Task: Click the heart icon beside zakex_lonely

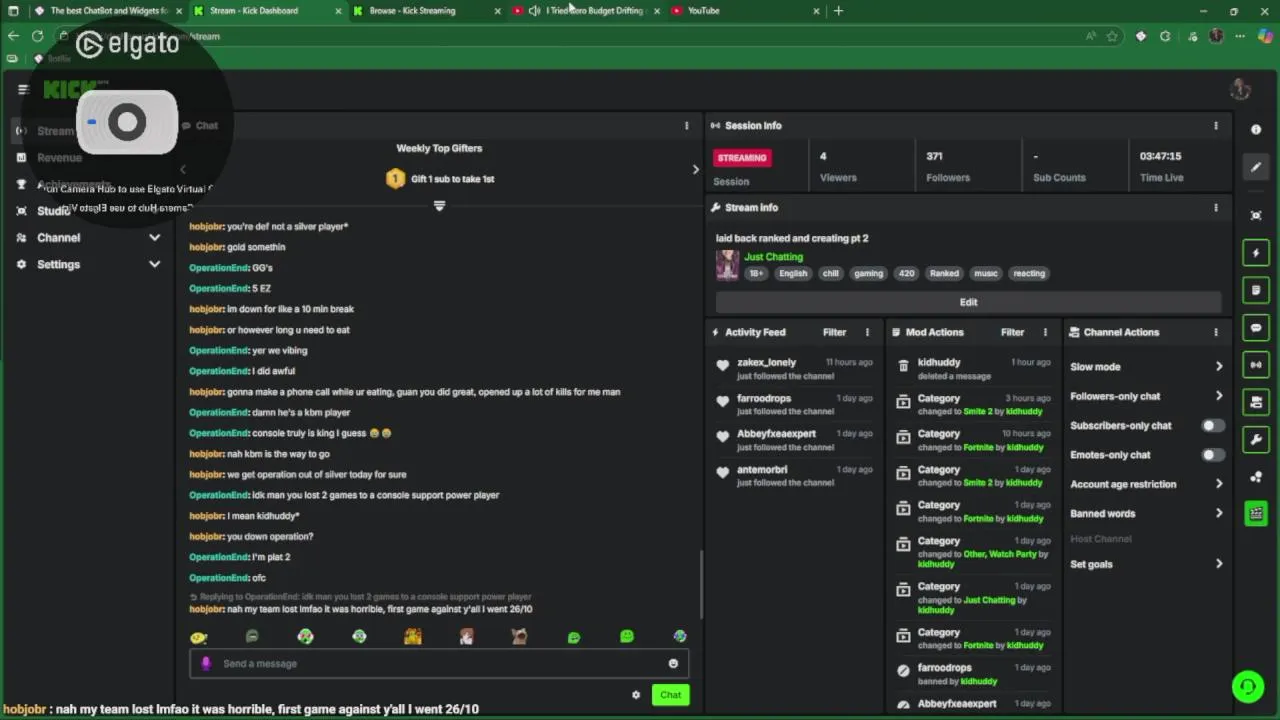Action: (x=722, y=368)
